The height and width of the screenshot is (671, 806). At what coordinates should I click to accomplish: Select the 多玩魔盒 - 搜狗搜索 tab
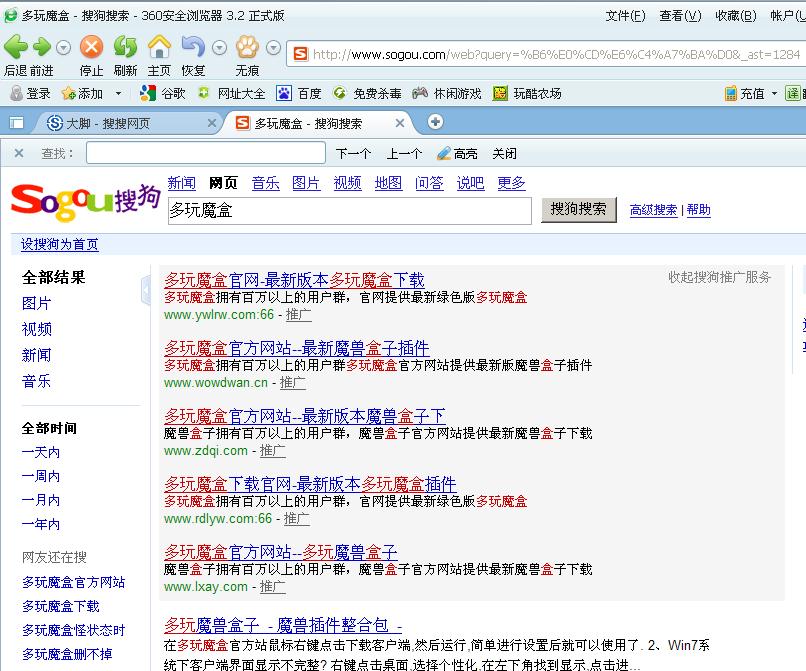[x=307, y=123]
